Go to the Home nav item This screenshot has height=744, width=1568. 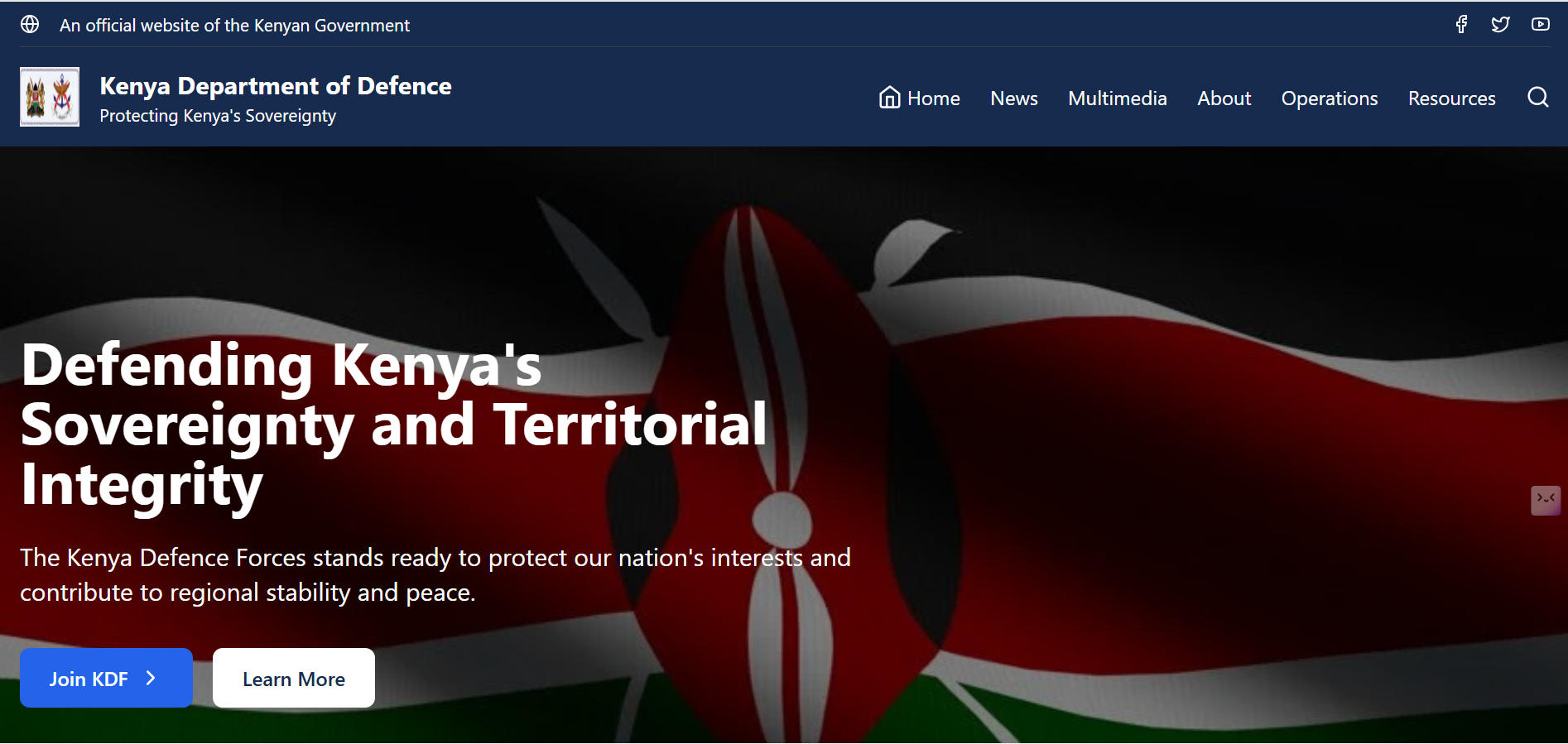[x=919, y=98]
